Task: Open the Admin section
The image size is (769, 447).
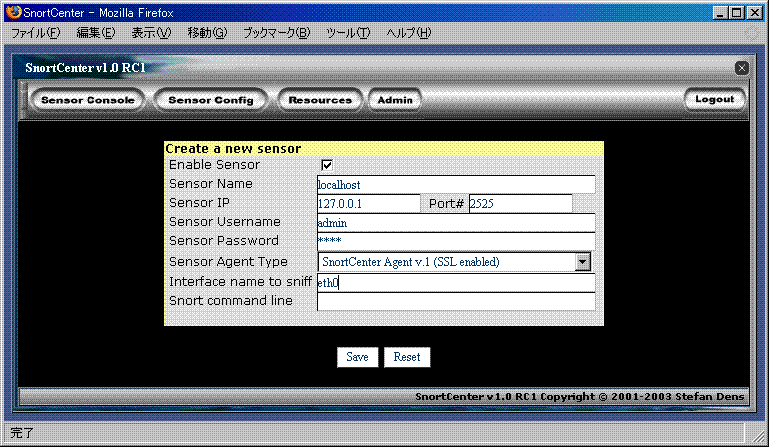Action: (x=395, y=100)
